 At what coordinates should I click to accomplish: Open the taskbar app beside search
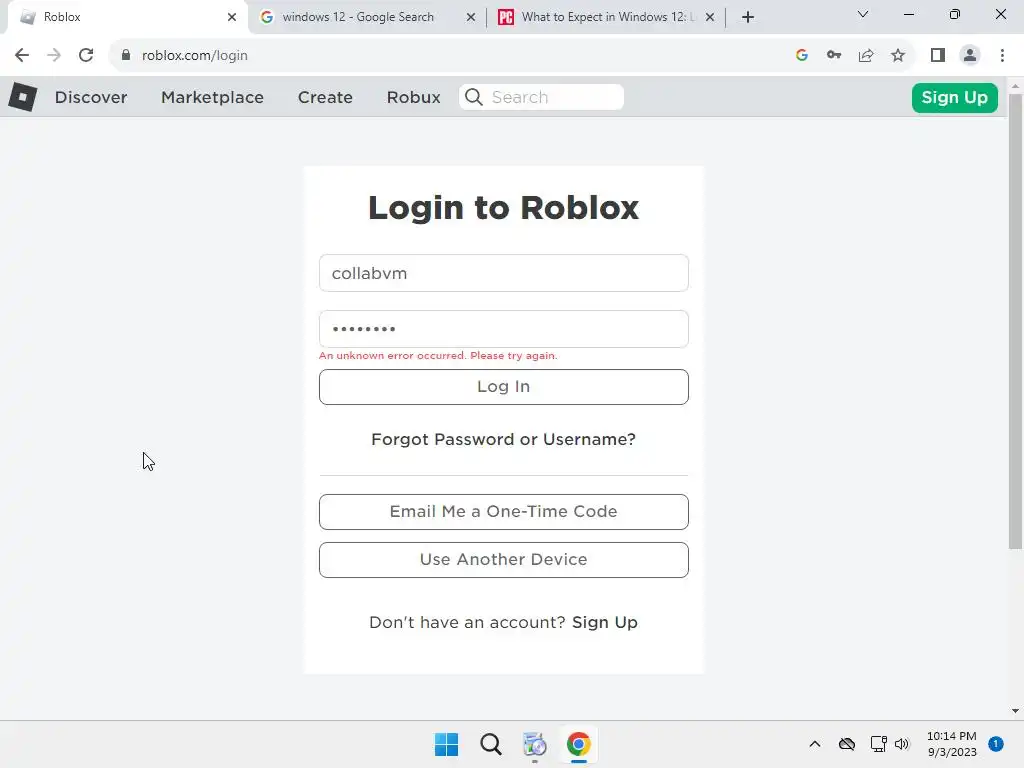pos(534,744)
